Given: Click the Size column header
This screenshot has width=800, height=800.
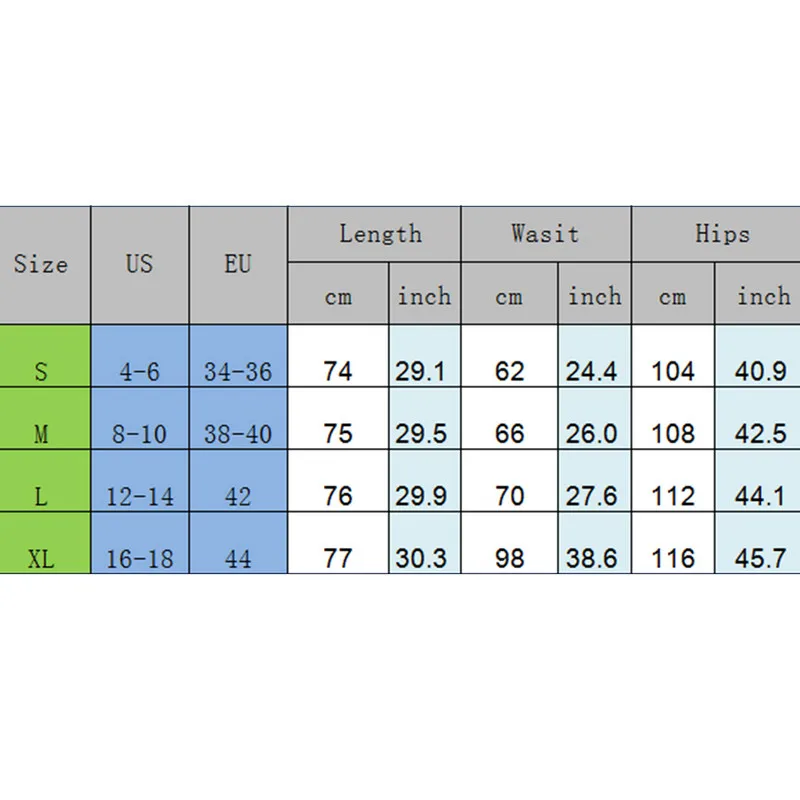Looking at the screenshot, I should tap(42, 265).
